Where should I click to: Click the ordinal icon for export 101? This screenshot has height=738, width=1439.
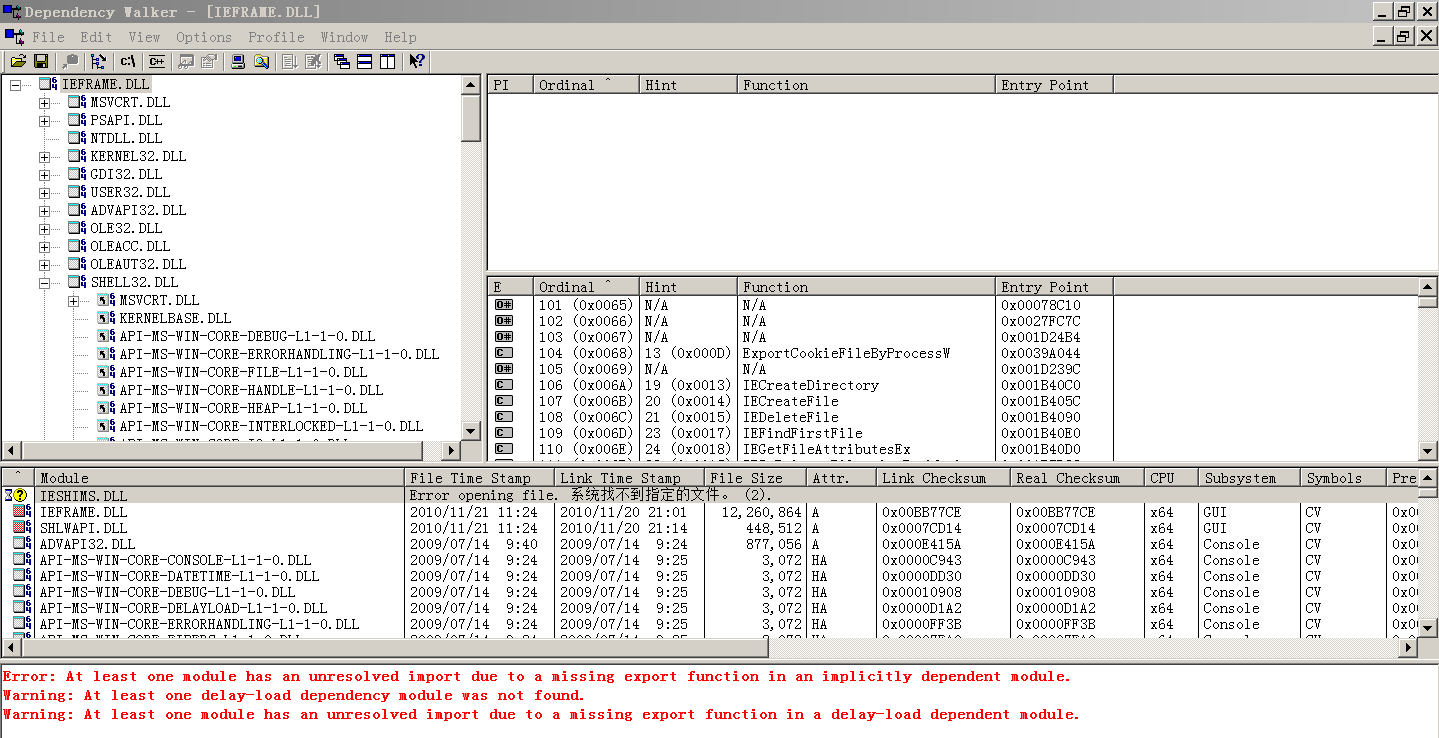click(504, 305)
